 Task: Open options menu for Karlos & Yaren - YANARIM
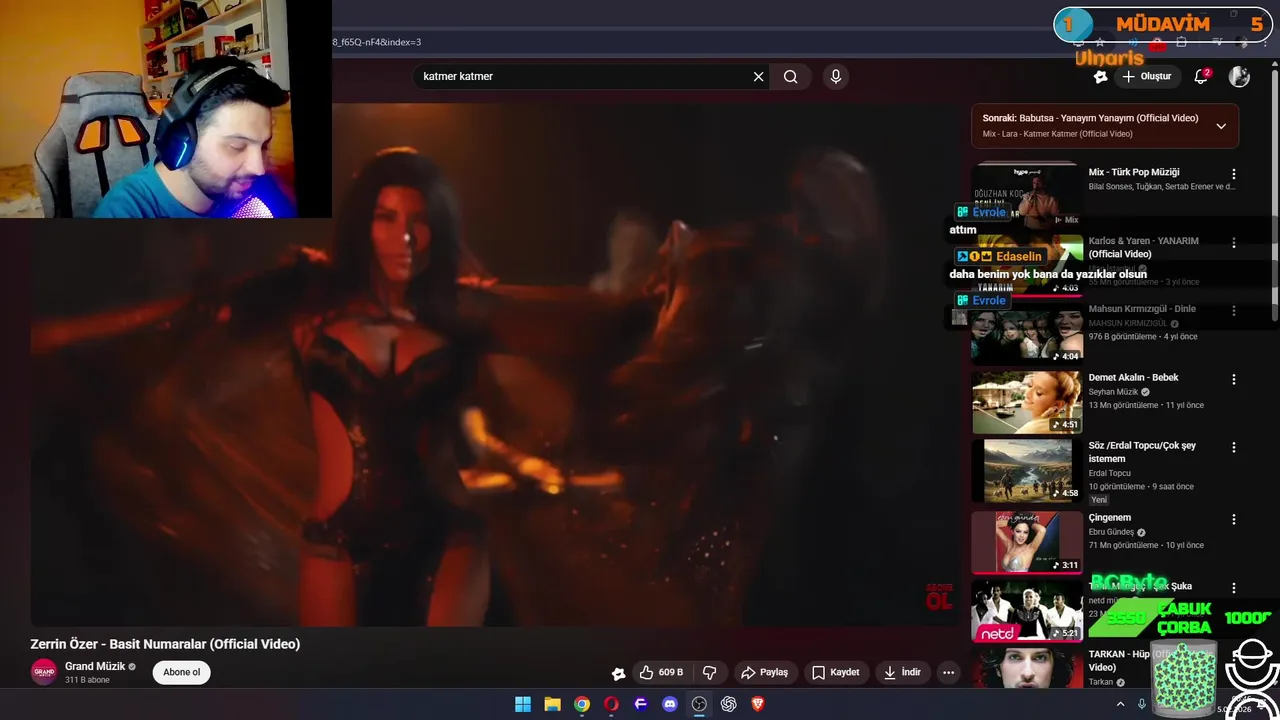coord(1233,242)
